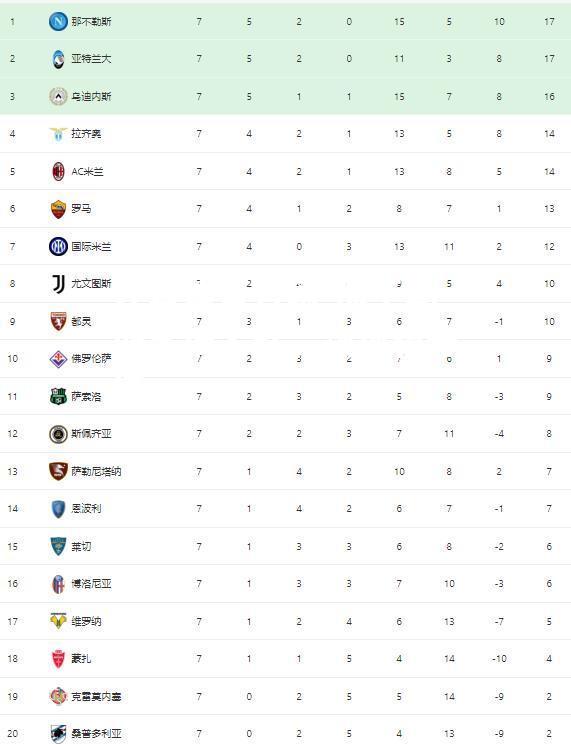Open the 国际米兰 team link
This screenshot has width=571, height=744.
pyautogui.click(x=91, y=246)
